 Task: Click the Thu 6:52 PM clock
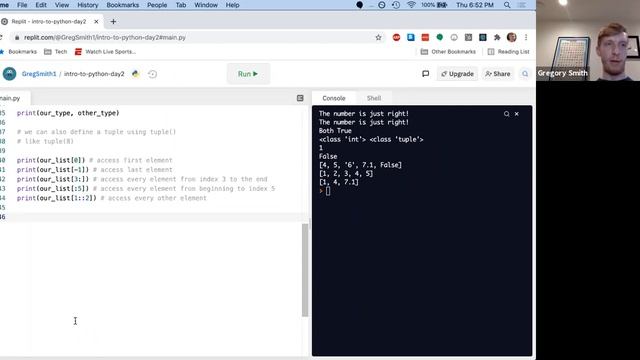coord(475,5)
